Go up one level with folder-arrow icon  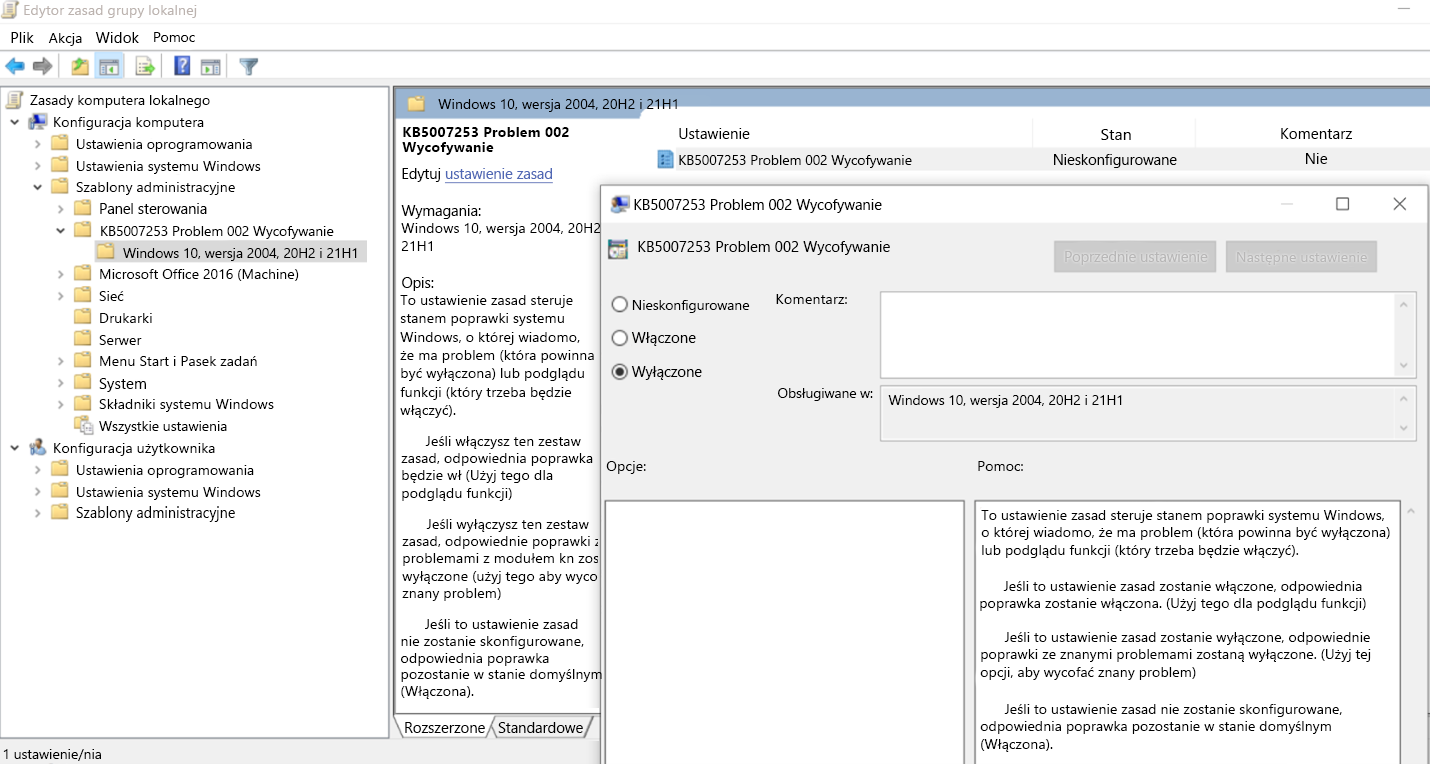[x=80, y=66]
